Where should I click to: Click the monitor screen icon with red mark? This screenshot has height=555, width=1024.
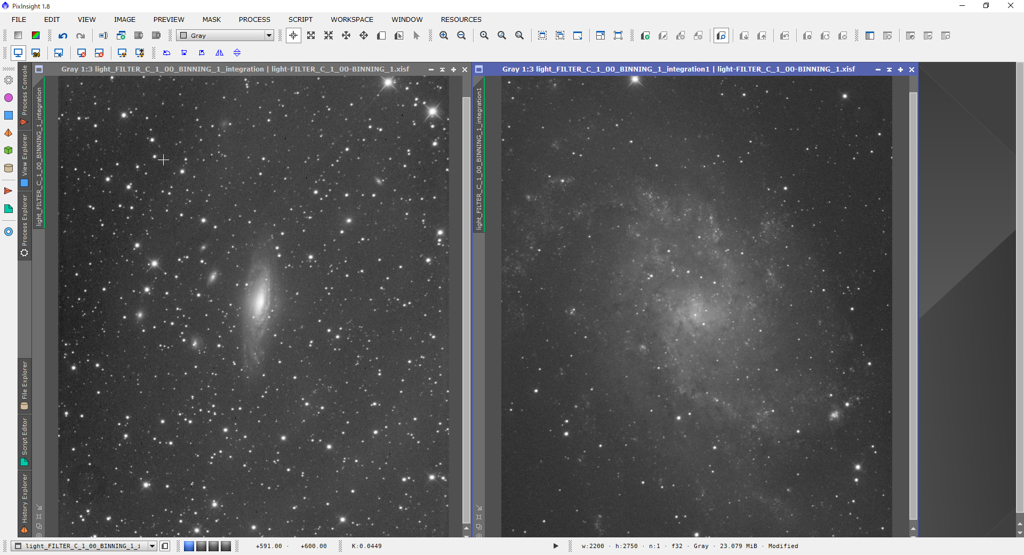pyautogui.click(x=82, y=53)
